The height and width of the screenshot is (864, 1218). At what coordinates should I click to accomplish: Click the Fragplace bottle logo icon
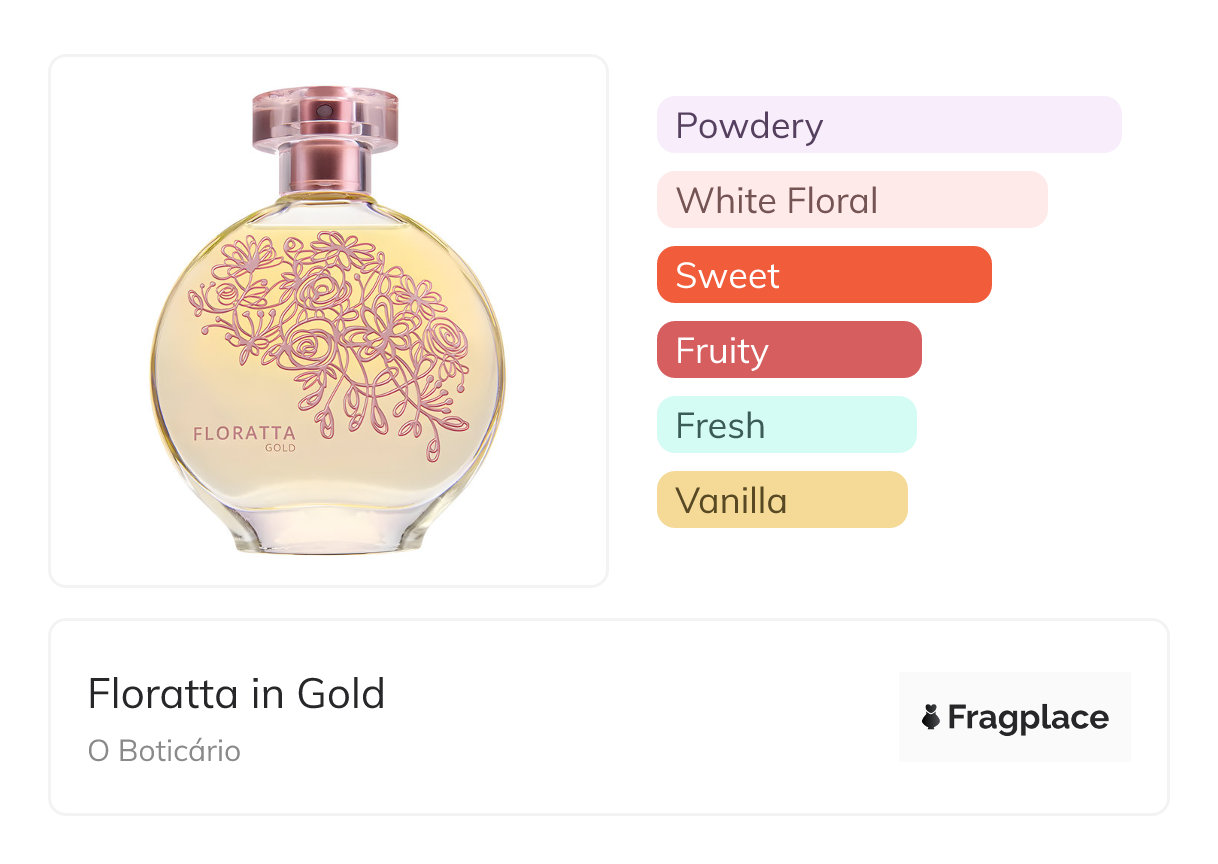931,717
